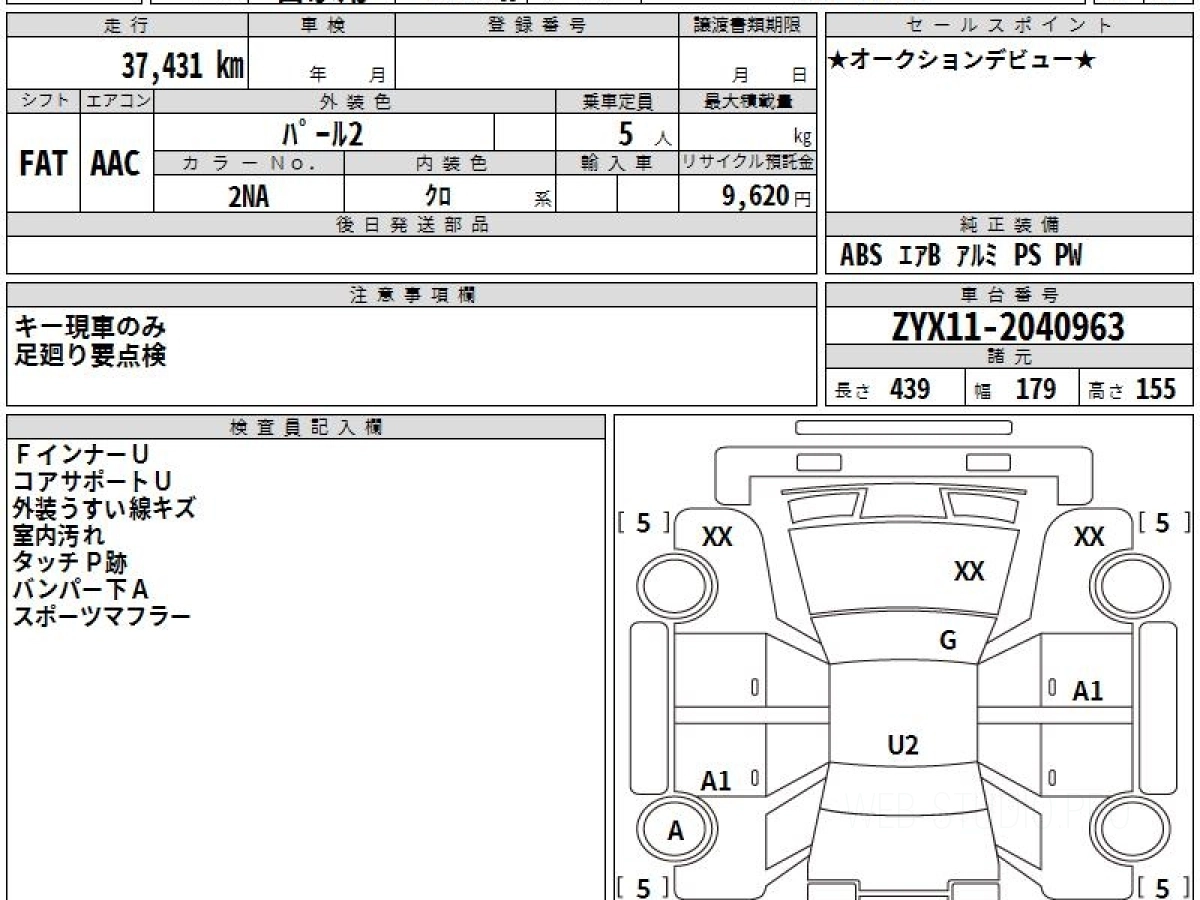Image resolution: width=1200 pixels, height=900 pixels.
Task: Select the 注意事項欄 header
Action: click(412, 295)
